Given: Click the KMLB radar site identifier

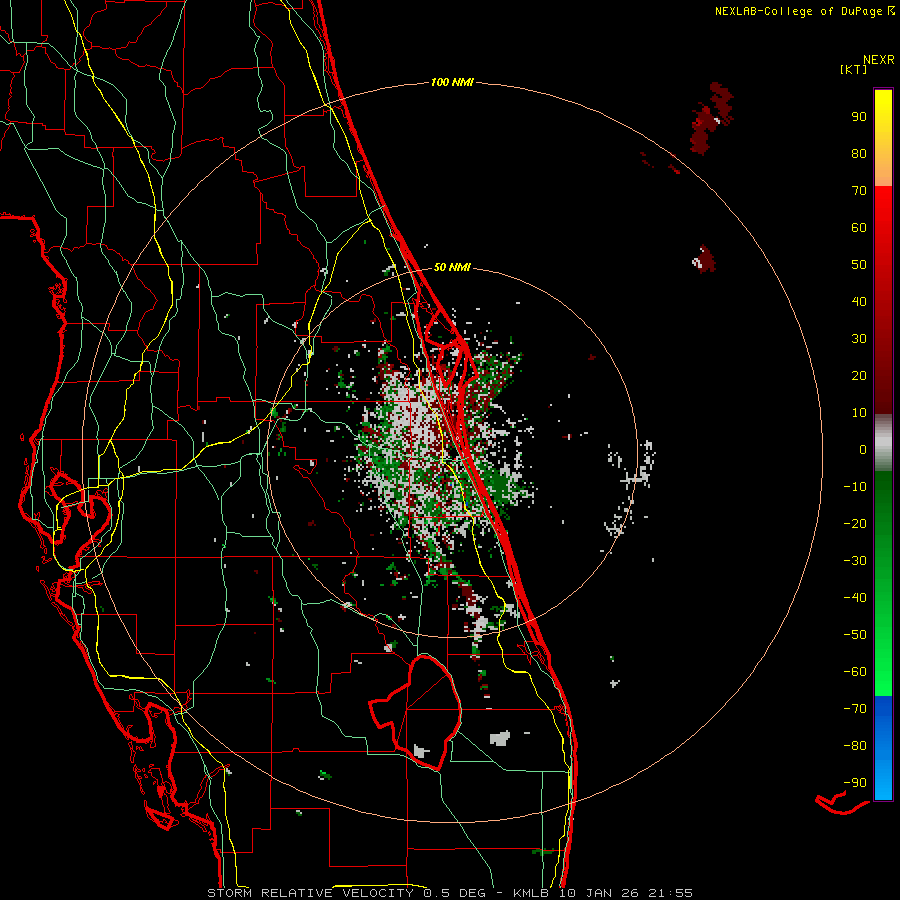Looking at the screenshot, I should (x=531, y=893).
